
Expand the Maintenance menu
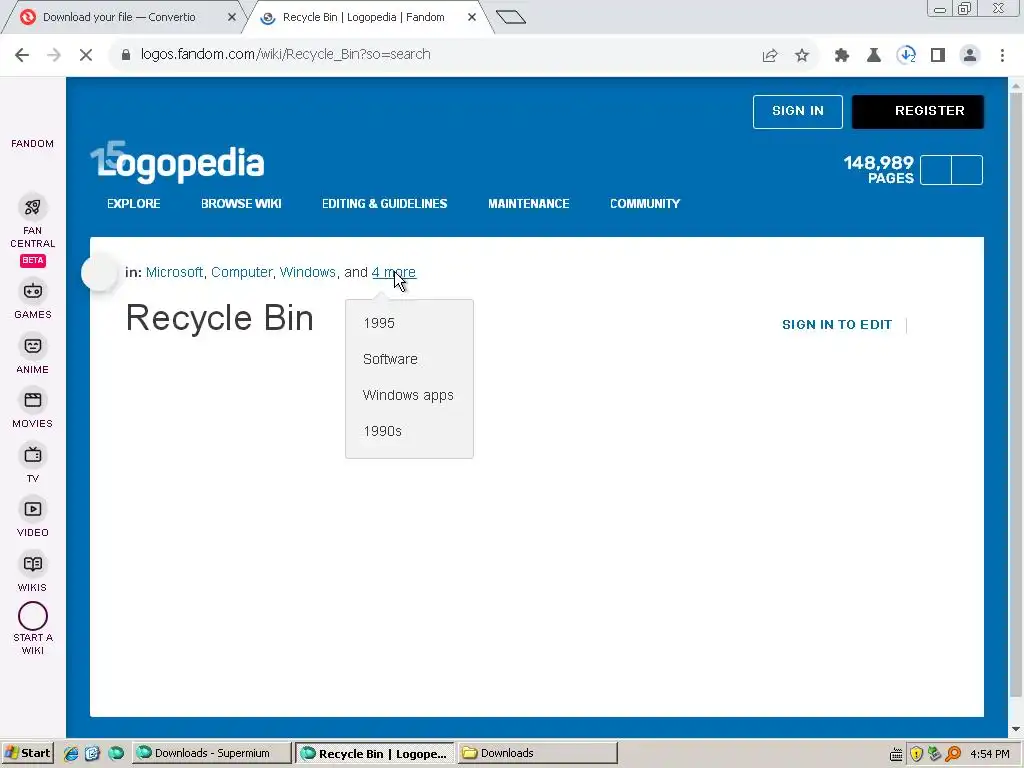[x=529, y=204]
